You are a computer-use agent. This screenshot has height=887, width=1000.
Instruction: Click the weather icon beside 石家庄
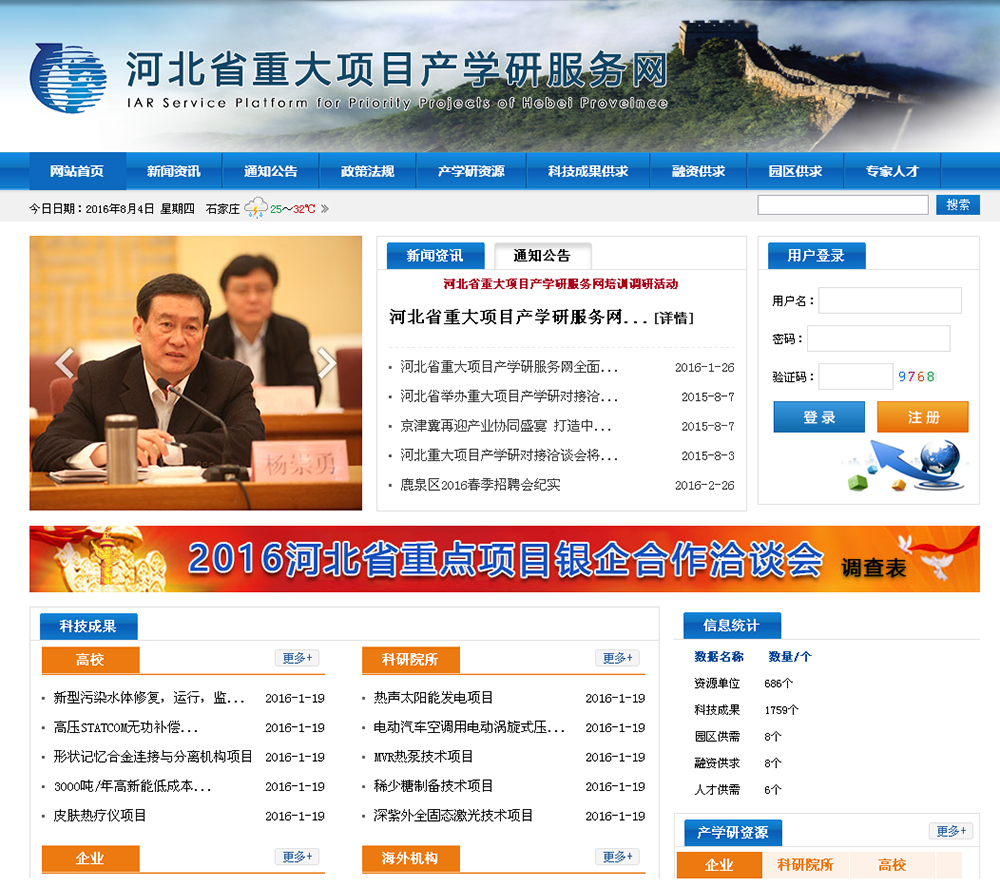(256, 209)
